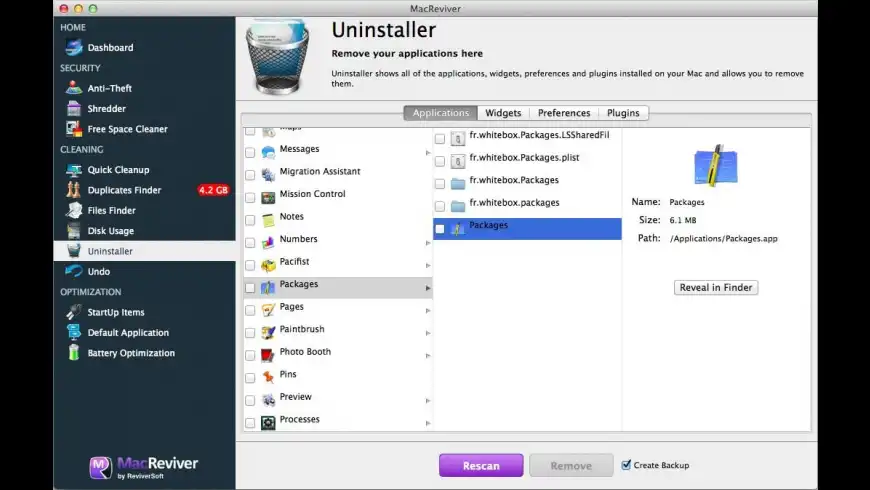Click the Migration Assistant app icon
870x490 pixels.
(268, 175)
